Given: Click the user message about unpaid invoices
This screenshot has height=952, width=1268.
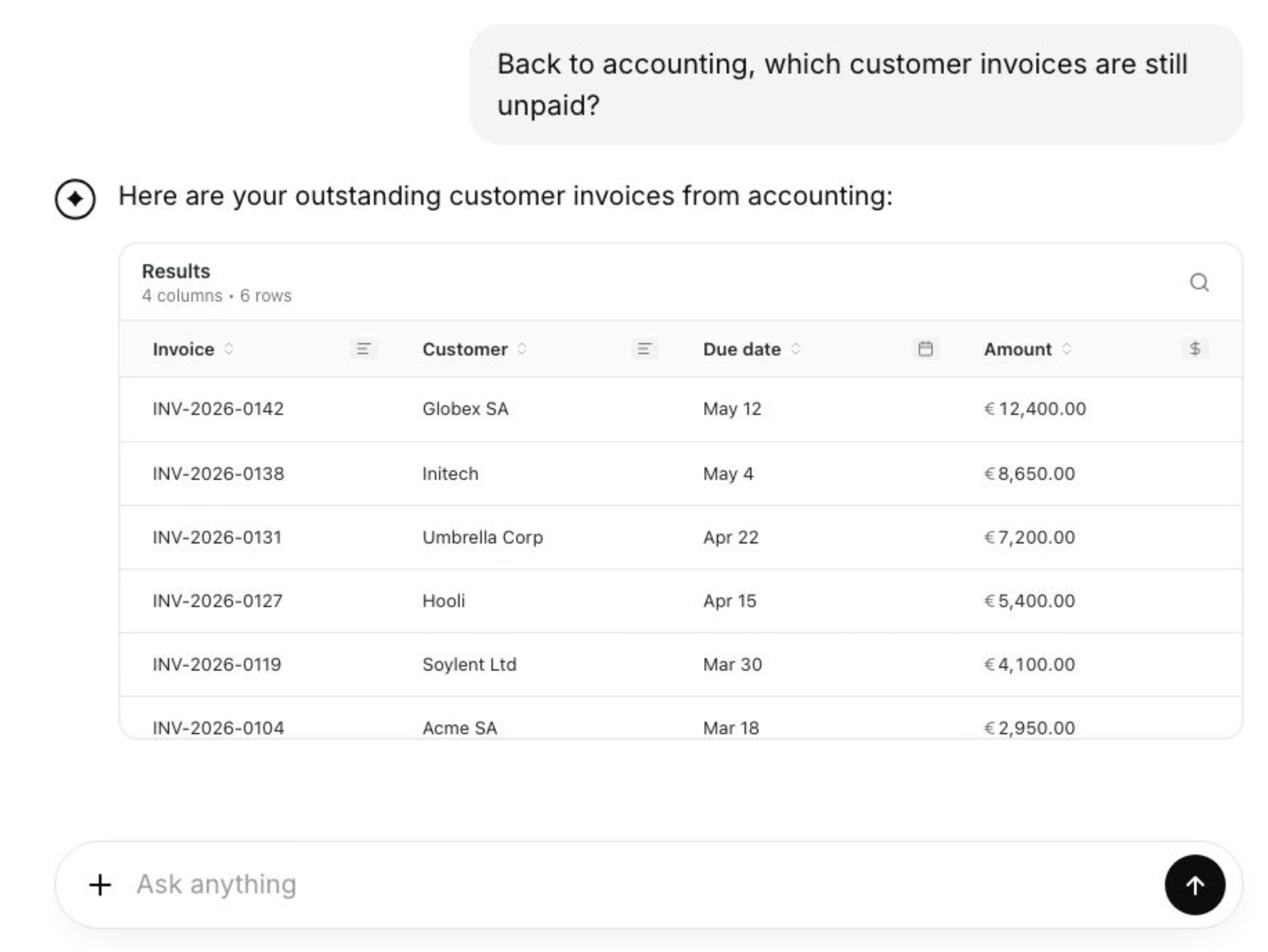Looking at the screenshot, I should pos(856,84).
